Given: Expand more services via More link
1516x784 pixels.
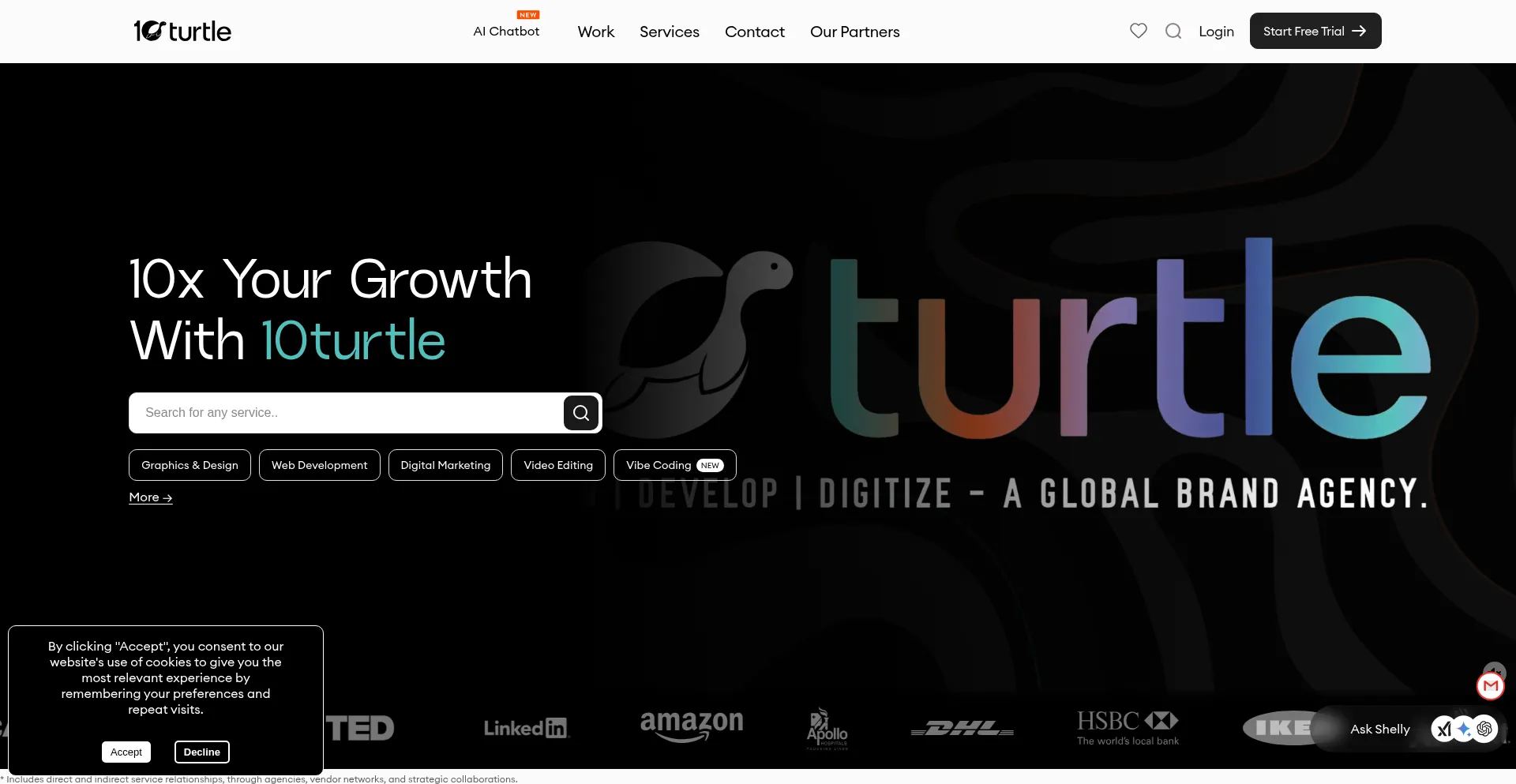Looking at the screenshot, I should 150,497.
